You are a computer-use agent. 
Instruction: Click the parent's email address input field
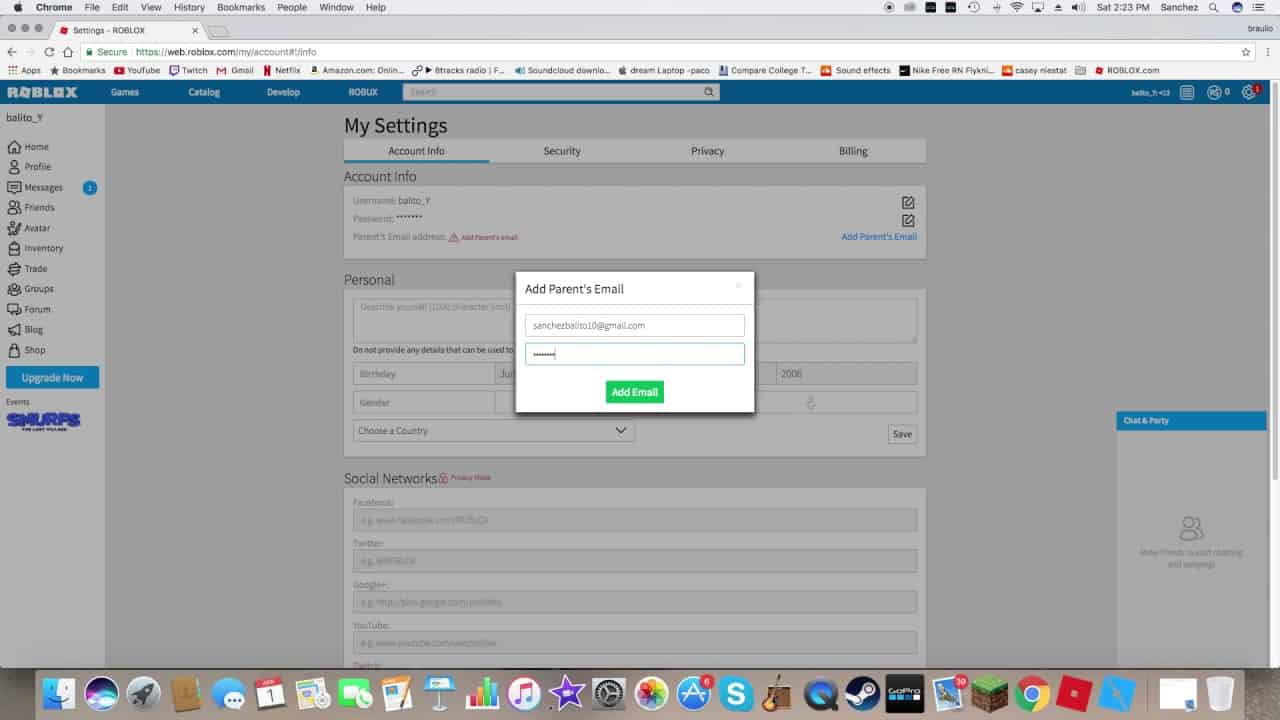[x=634, y=325]
